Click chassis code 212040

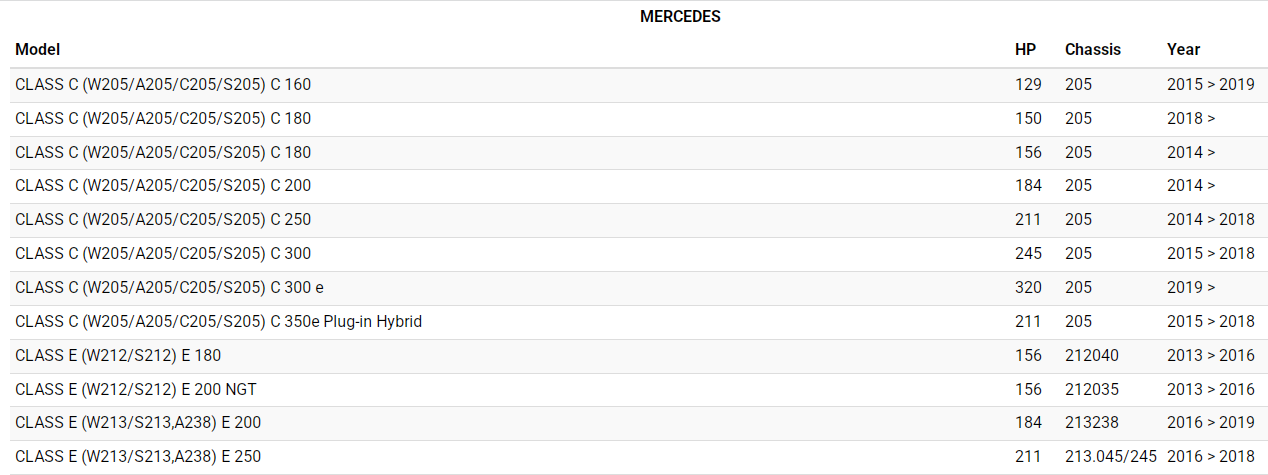click(x=1092, y=356)
